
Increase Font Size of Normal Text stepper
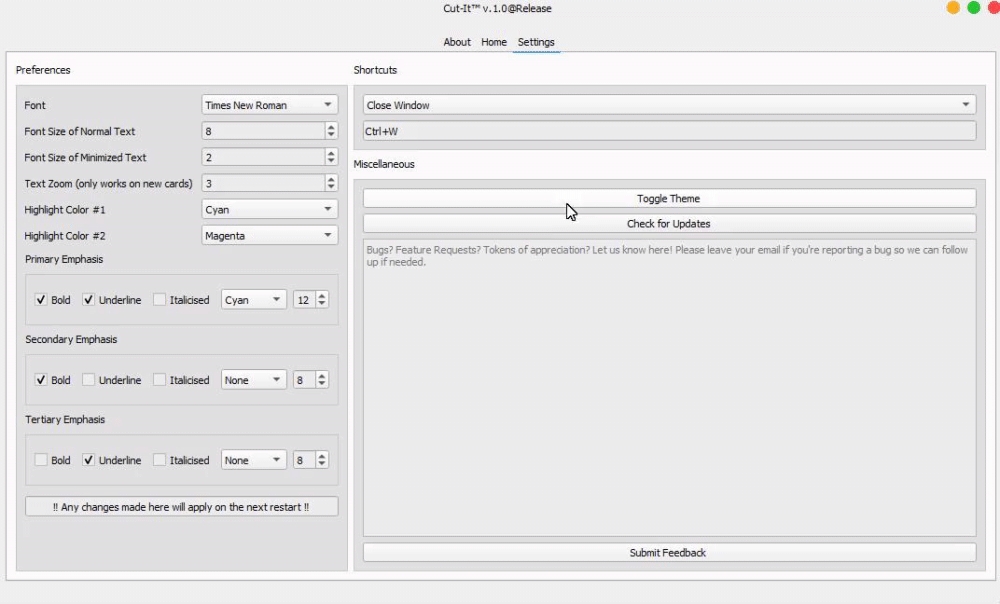point(331,127)
